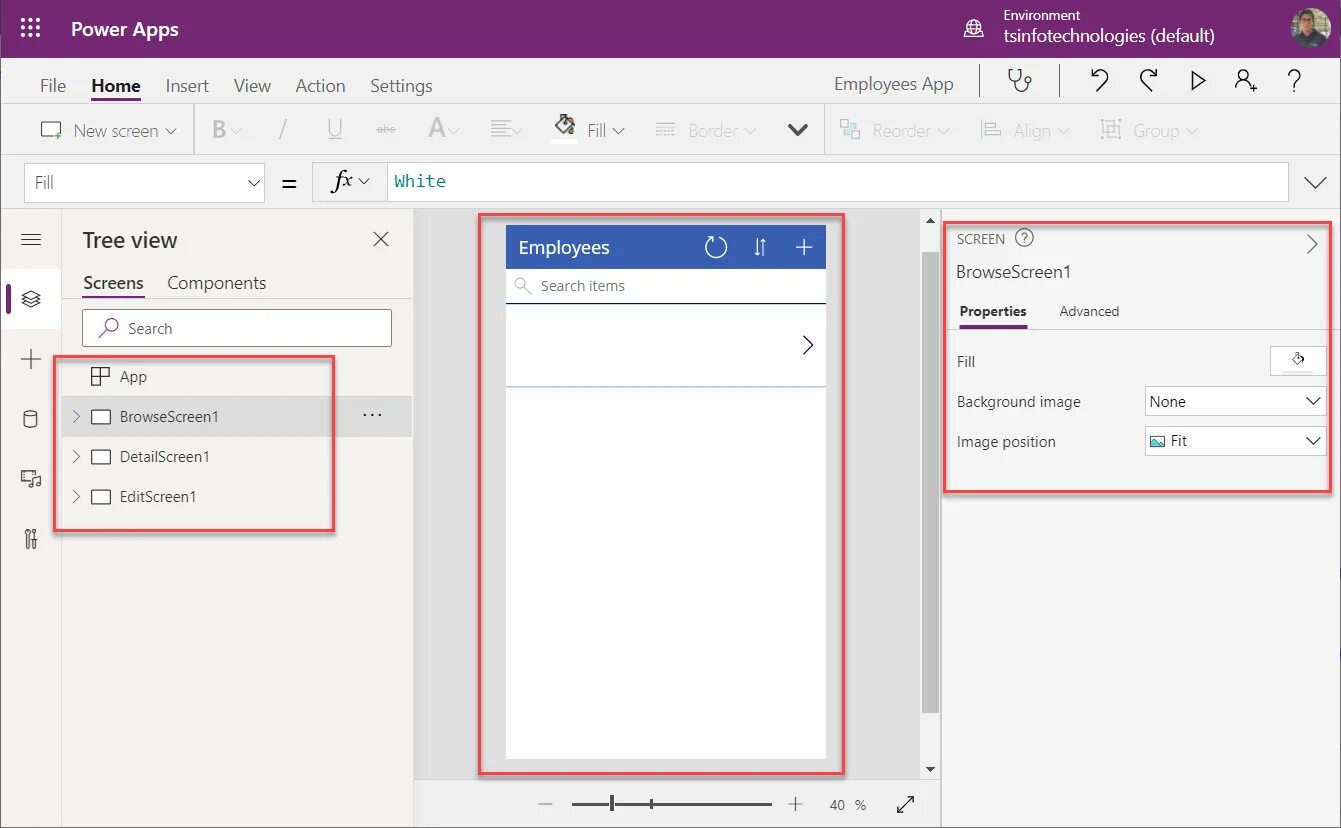1341x828 pixels.
Task: Collapse the properties pane chevron
Action: pyautogui.click(x=1313, y=244)
